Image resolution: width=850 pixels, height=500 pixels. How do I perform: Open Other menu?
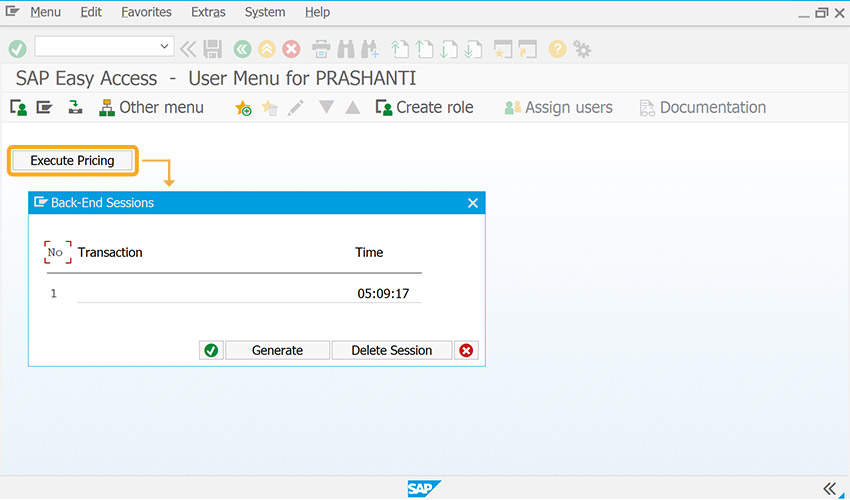point(151,108)
